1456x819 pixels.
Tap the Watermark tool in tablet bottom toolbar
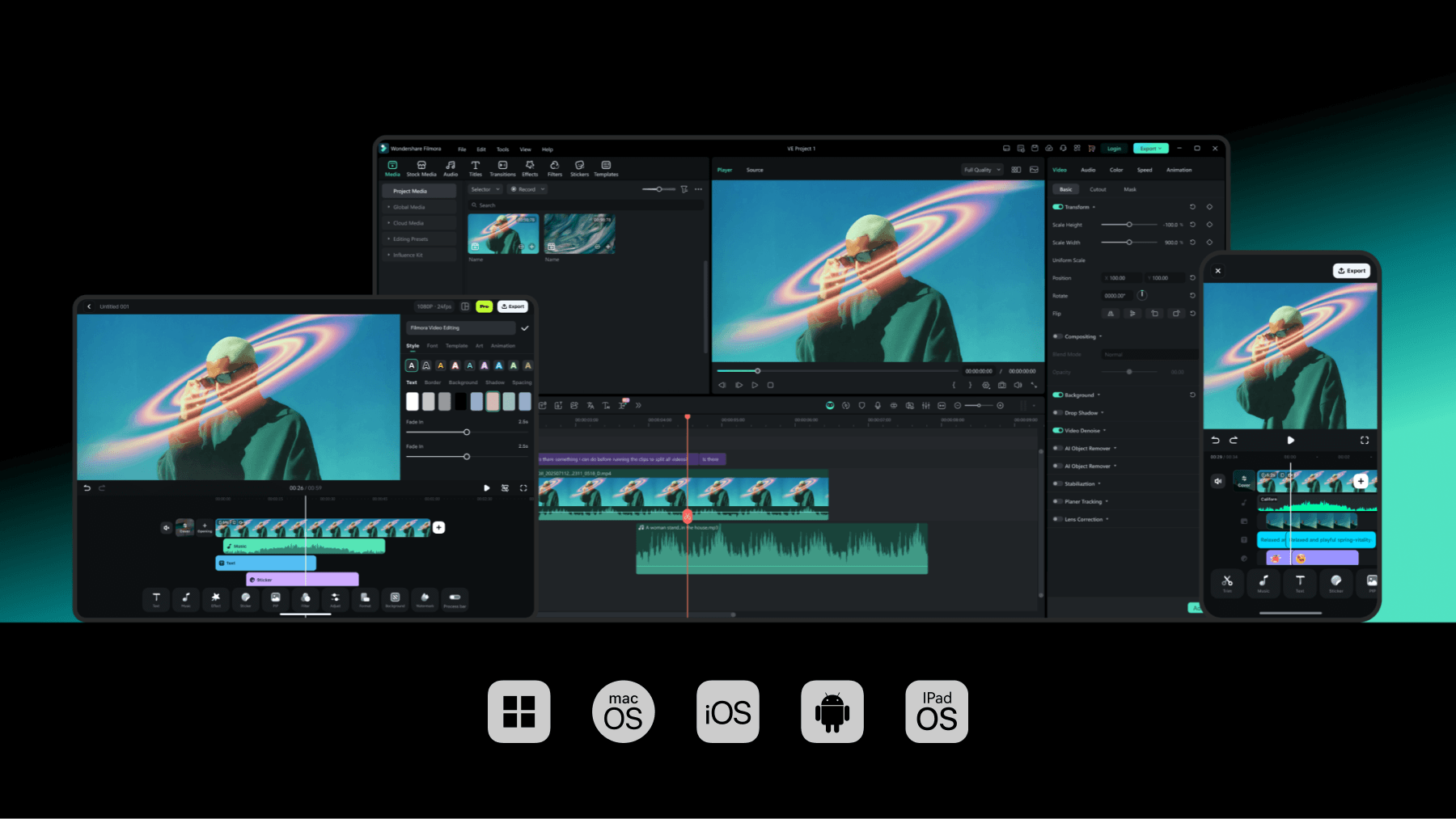pyautogui.click(x=425, y=599)
